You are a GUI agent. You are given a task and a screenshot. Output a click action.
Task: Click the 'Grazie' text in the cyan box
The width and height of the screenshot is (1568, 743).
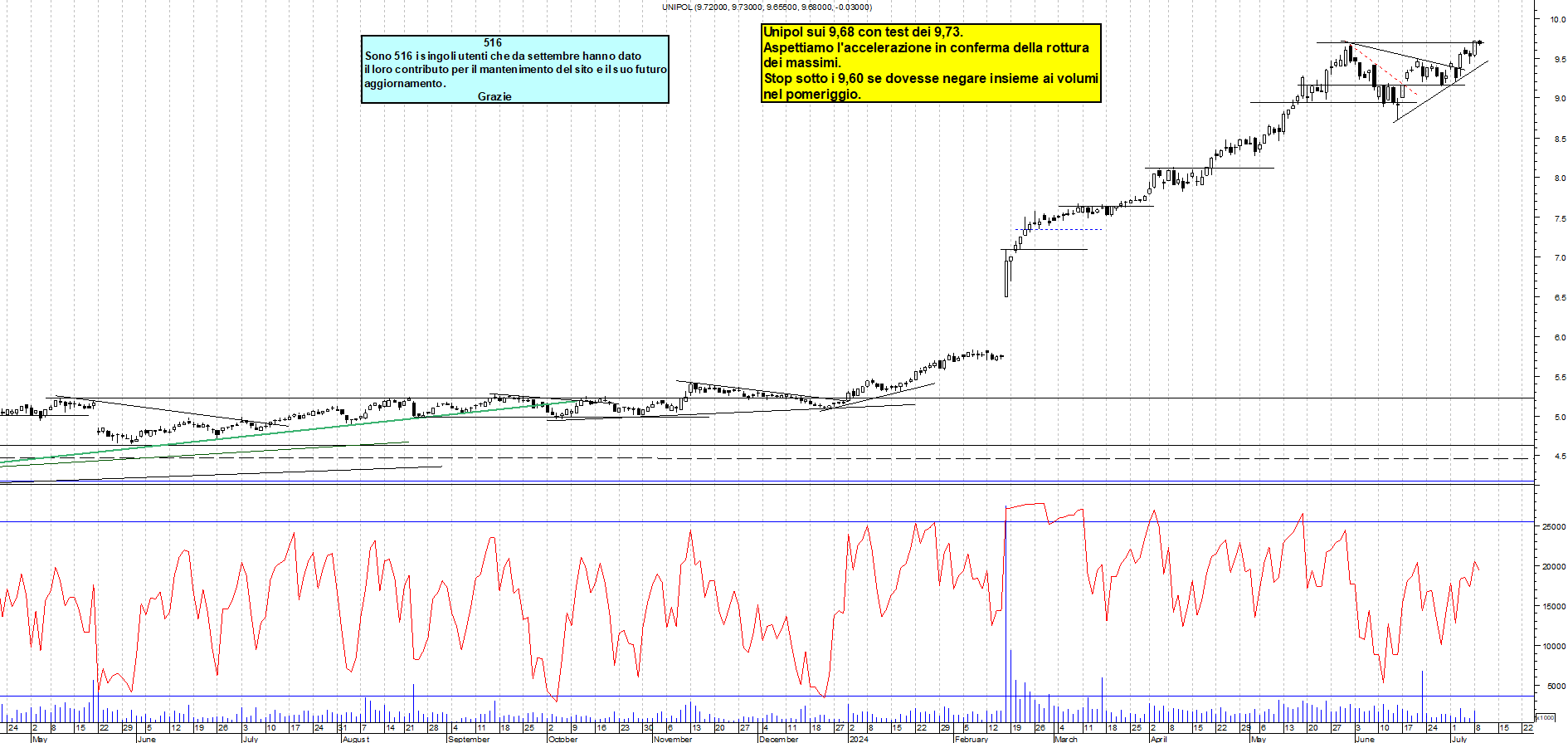(494, 96)
